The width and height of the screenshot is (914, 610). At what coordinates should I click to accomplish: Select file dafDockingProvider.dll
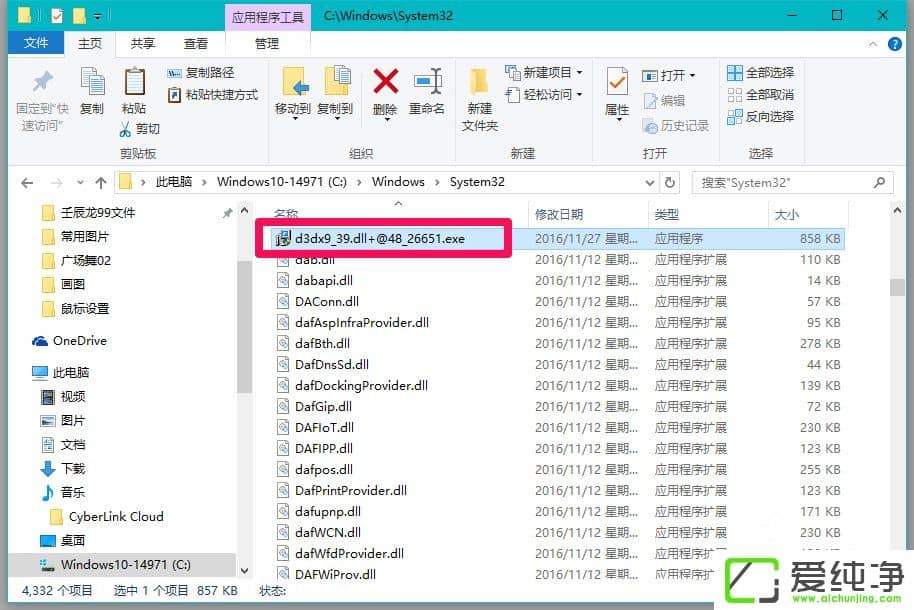(558, 385)
